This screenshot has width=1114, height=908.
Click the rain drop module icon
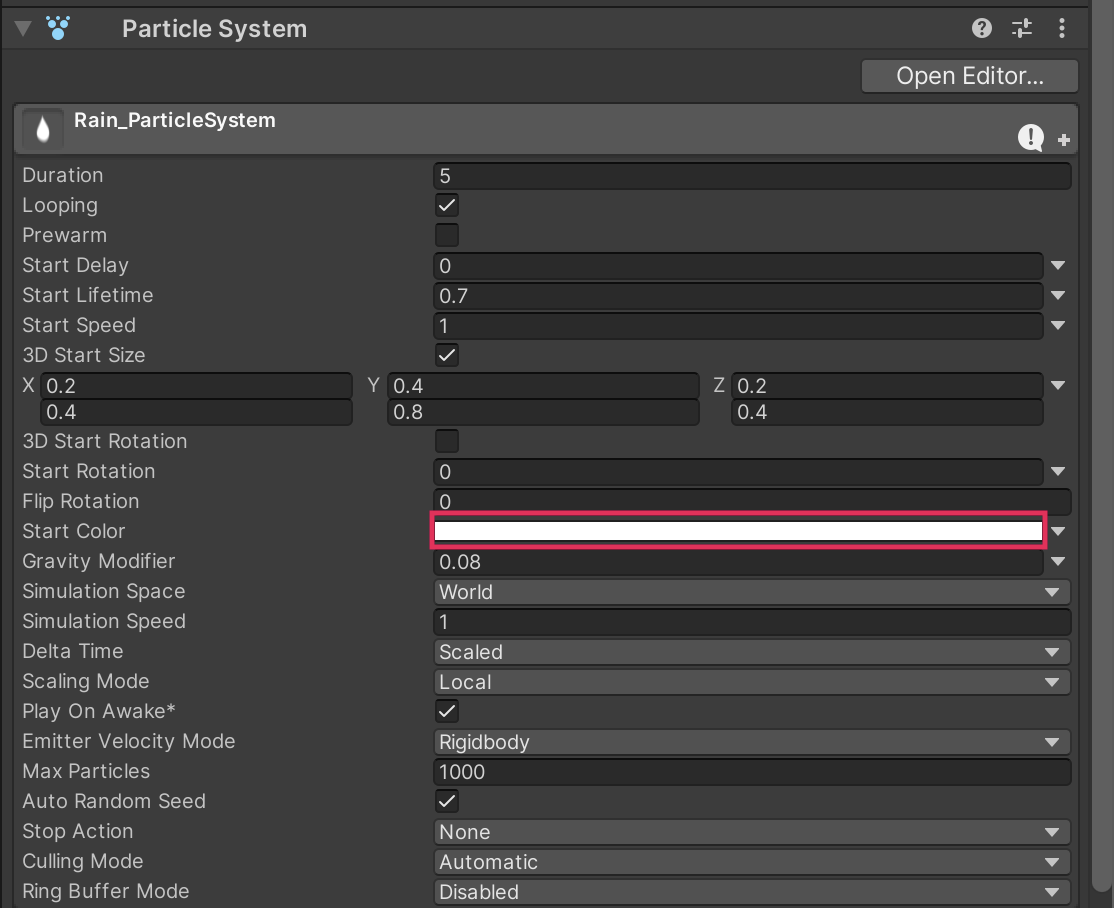click(42, 128)
